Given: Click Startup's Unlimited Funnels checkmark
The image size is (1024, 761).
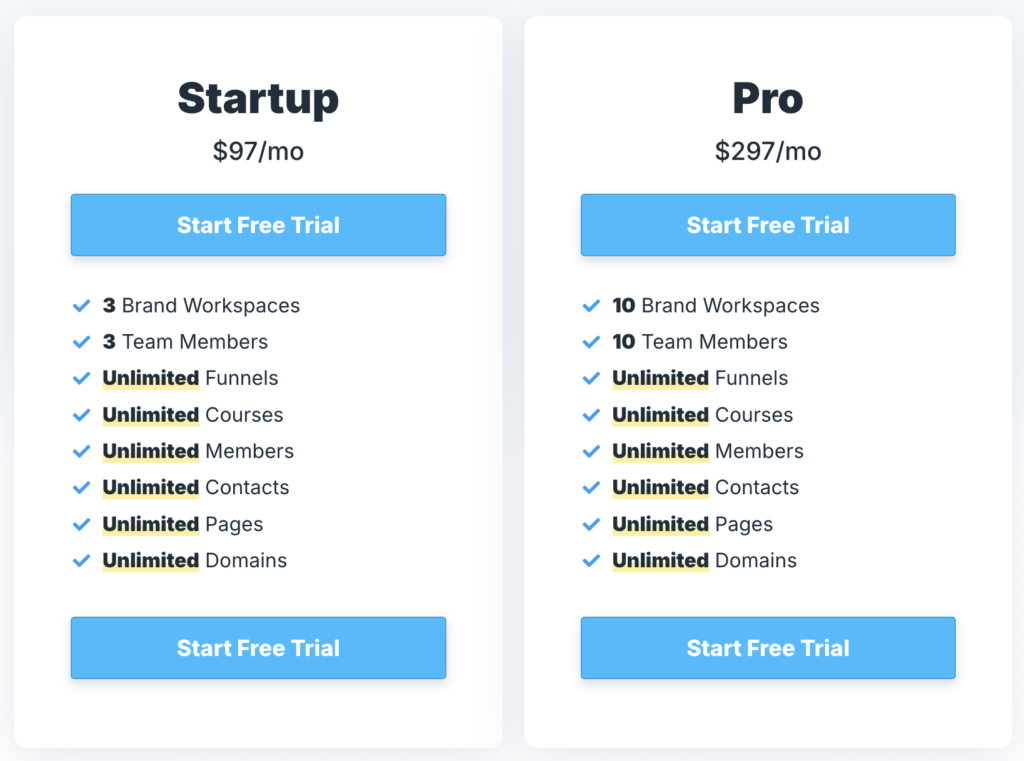Looking at the screenshot, I should (82, 378).
